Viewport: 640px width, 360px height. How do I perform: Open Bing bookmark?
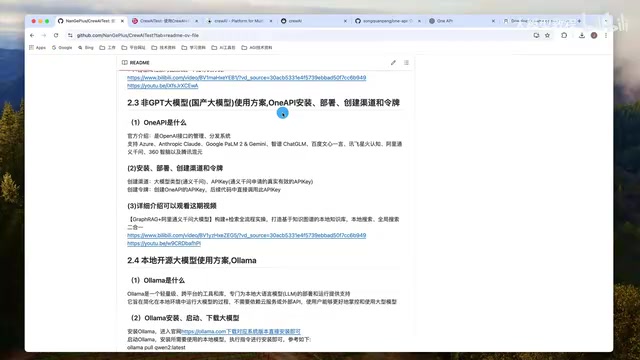pyautogui.click(x=86, y=48)
